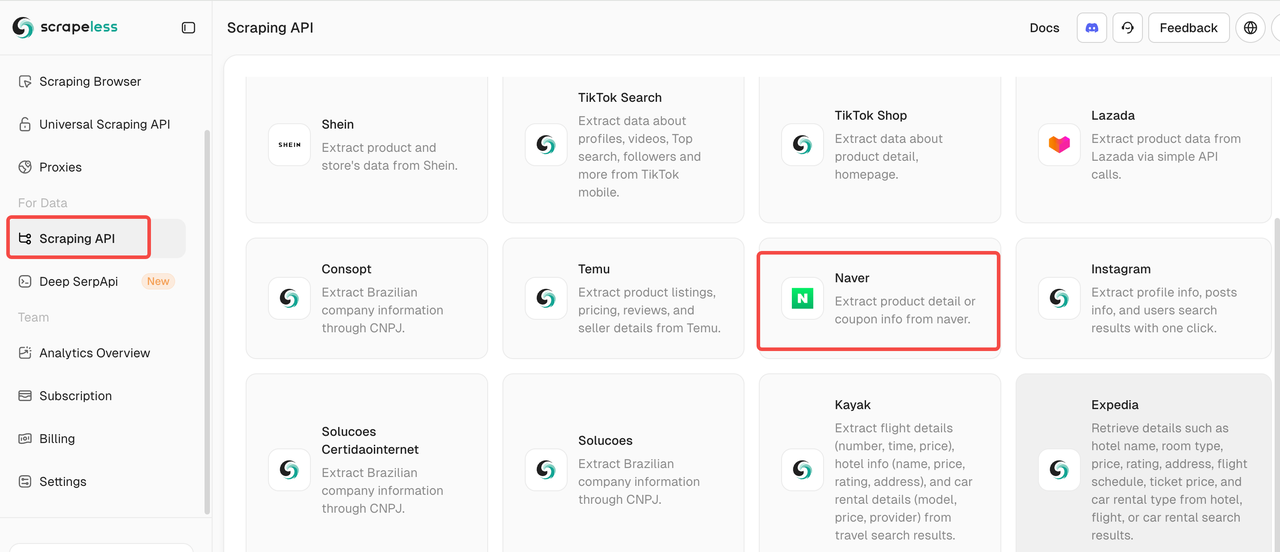Click the 'New' badge beside Deep SerpApi
1280x552 pixels.
(x=158, y=282)
